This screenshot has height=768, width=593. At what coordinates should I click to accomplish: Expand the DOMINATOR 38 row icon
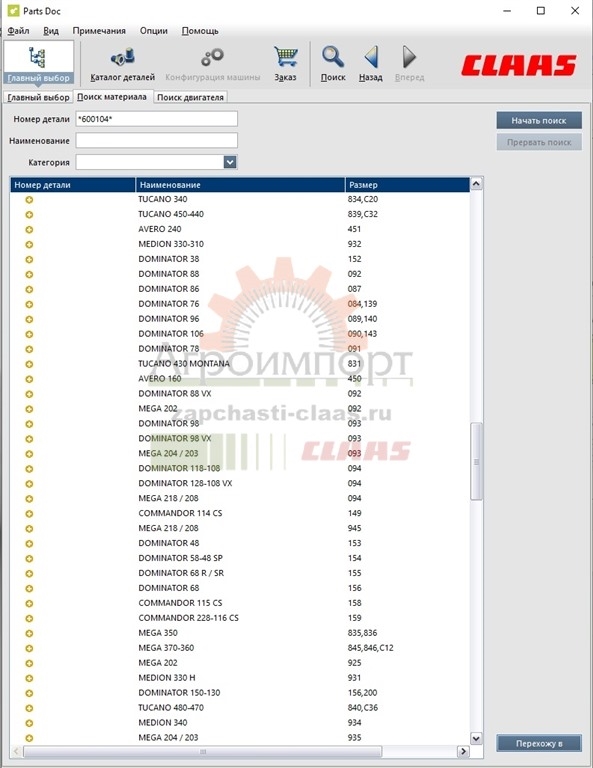(x=29, y=259)
